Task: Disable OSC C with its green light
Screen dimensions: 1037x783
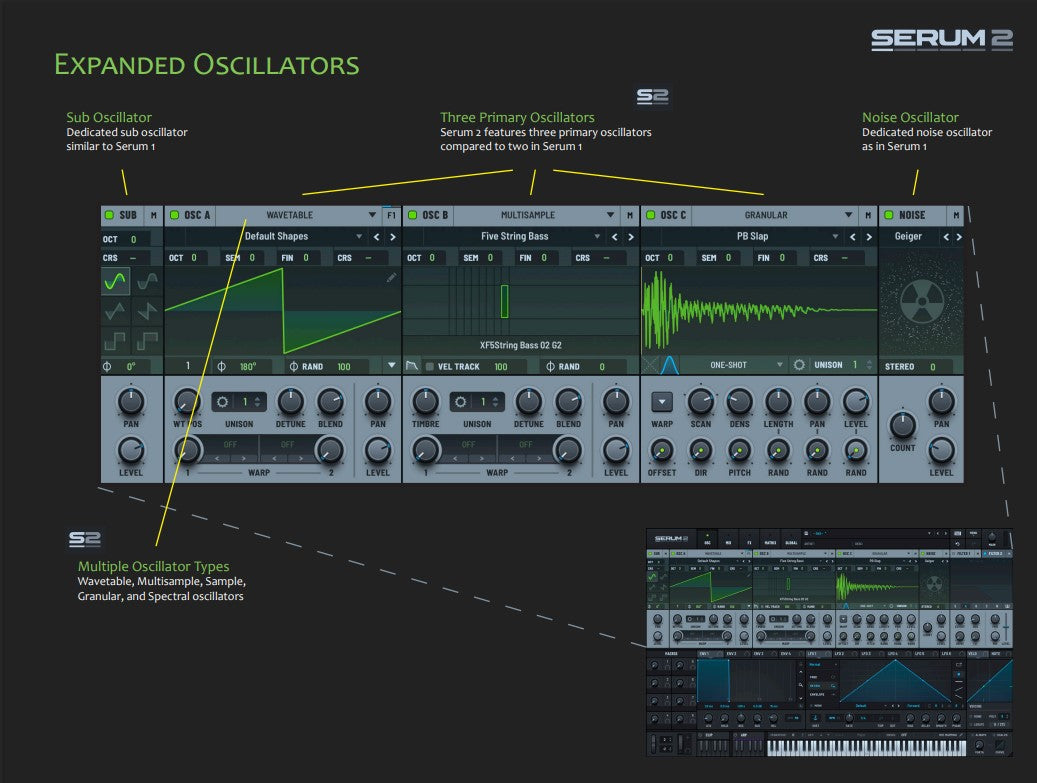Action: (x=651, y=215)
